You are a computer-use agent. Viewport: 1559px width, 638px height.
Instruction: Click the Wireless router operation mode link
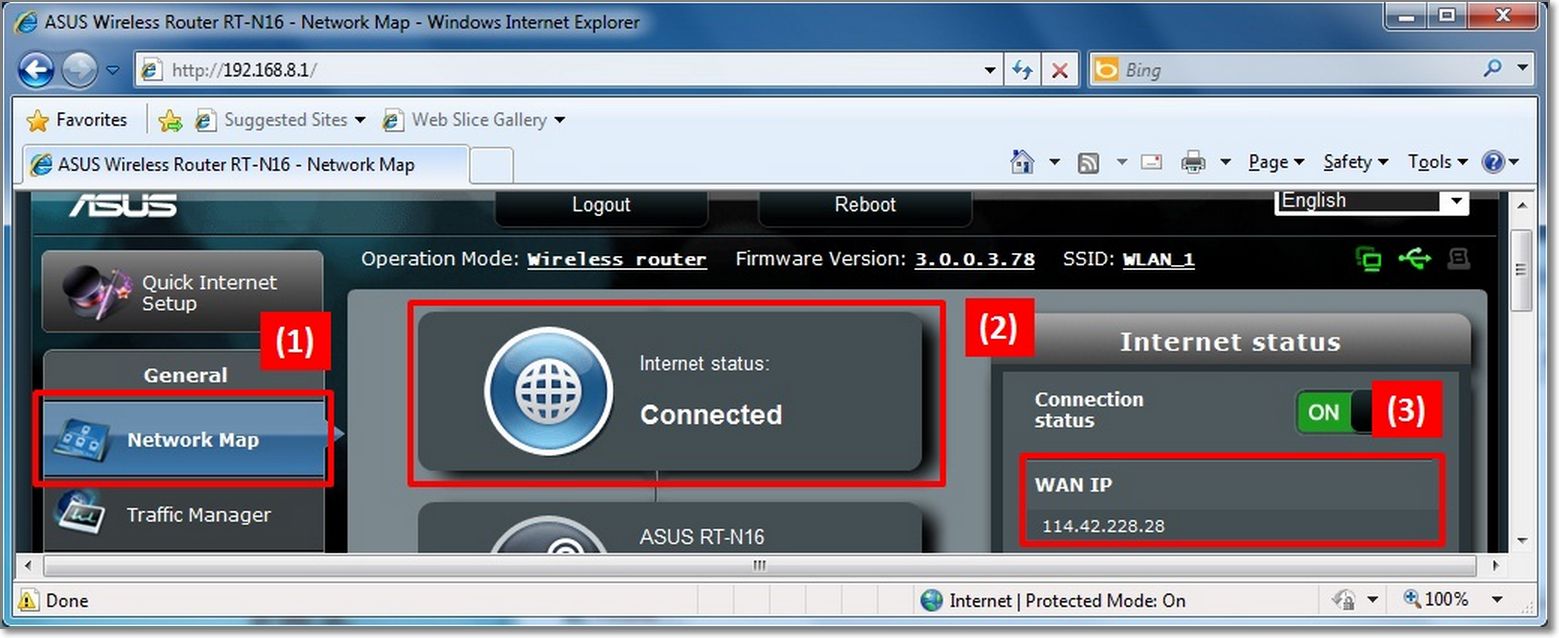(x=617, y=260)
